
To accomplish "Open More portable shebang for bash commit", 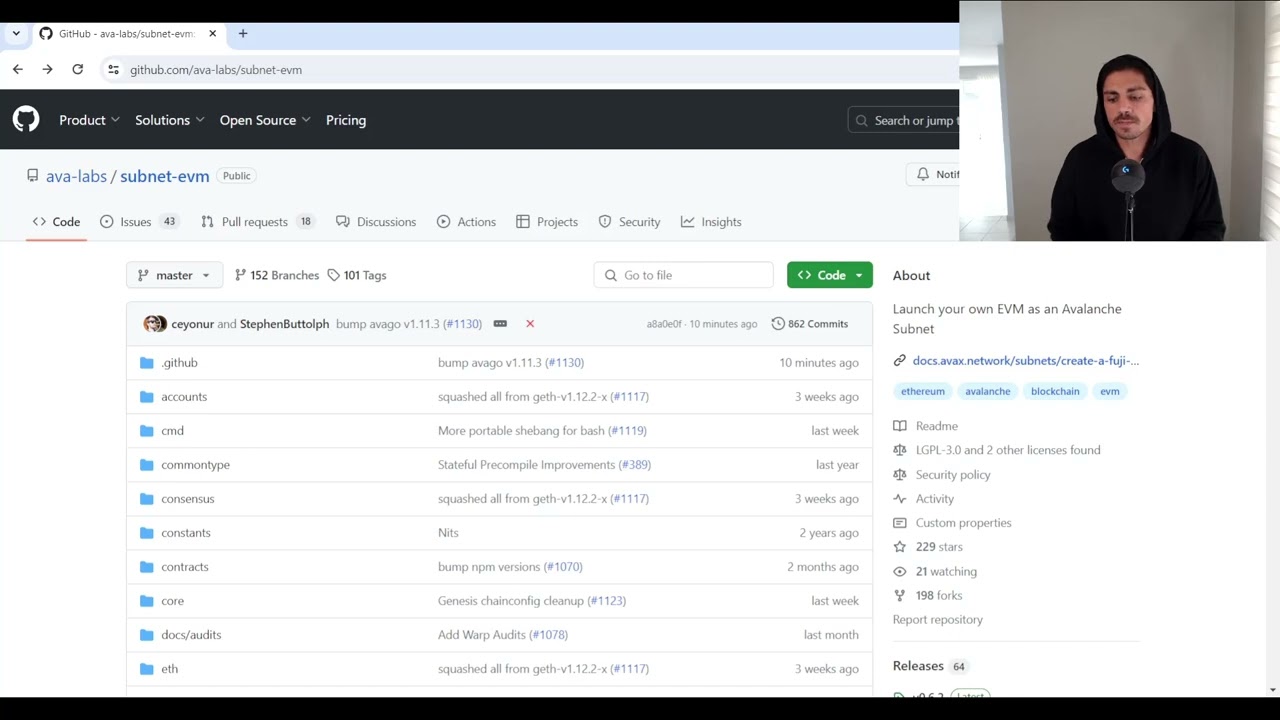I will (x=521, y=431).
